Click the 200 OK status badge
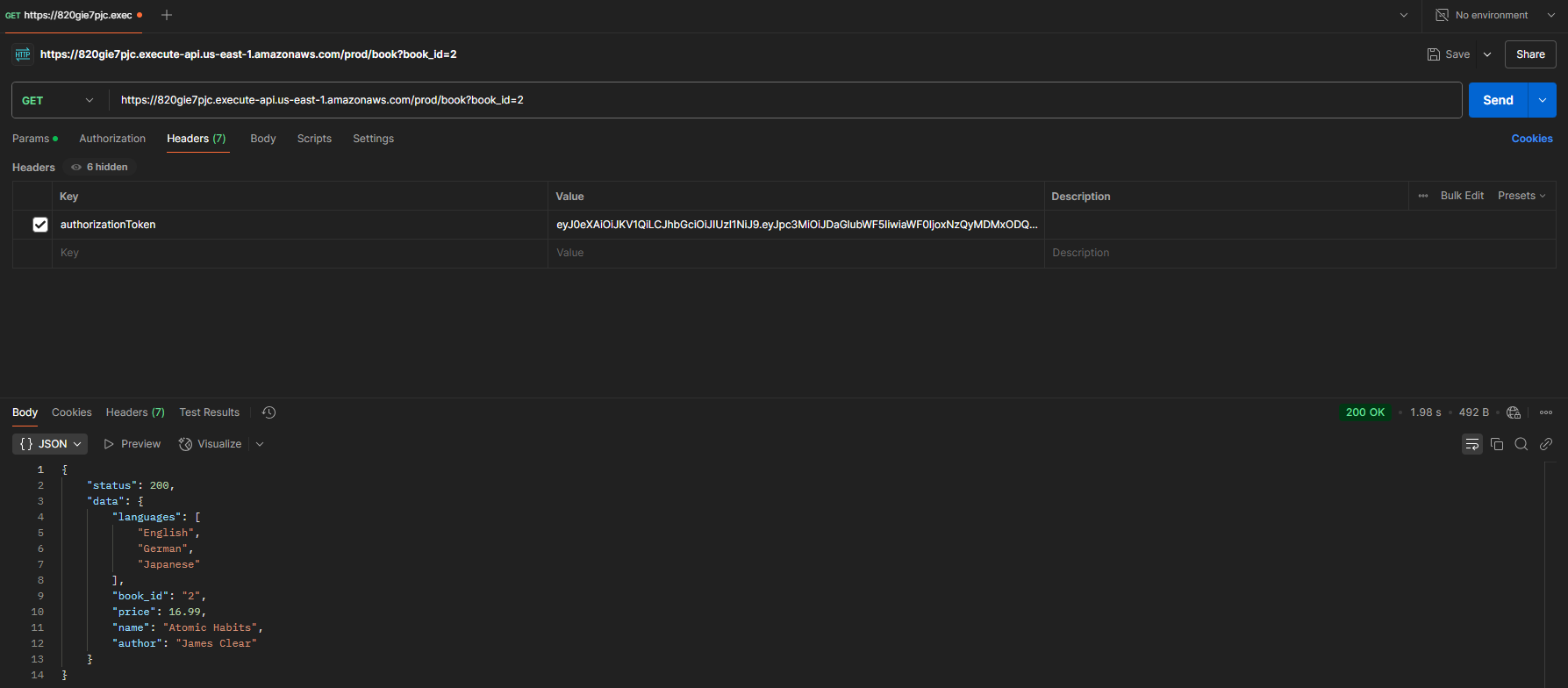This screenshot has height=688, width=1568. click(1365, 412)
